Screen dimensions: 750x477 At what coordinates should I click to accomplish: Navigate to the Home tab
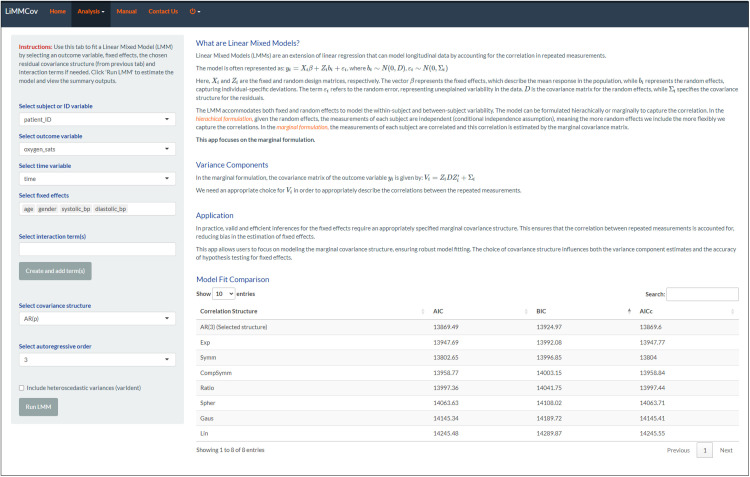57,11
